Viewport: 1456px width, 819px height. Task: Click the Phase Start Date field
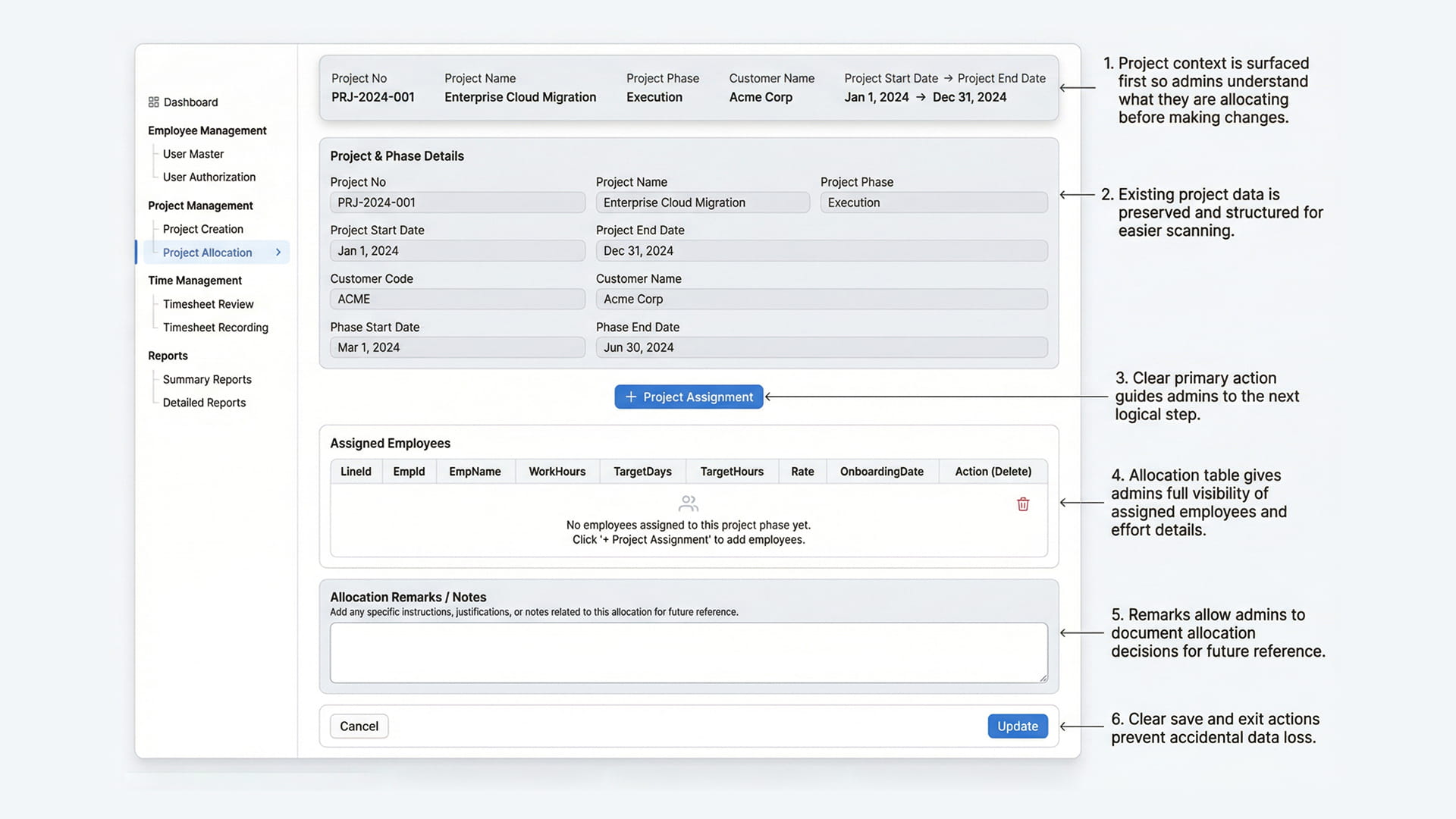pos(457,347)
